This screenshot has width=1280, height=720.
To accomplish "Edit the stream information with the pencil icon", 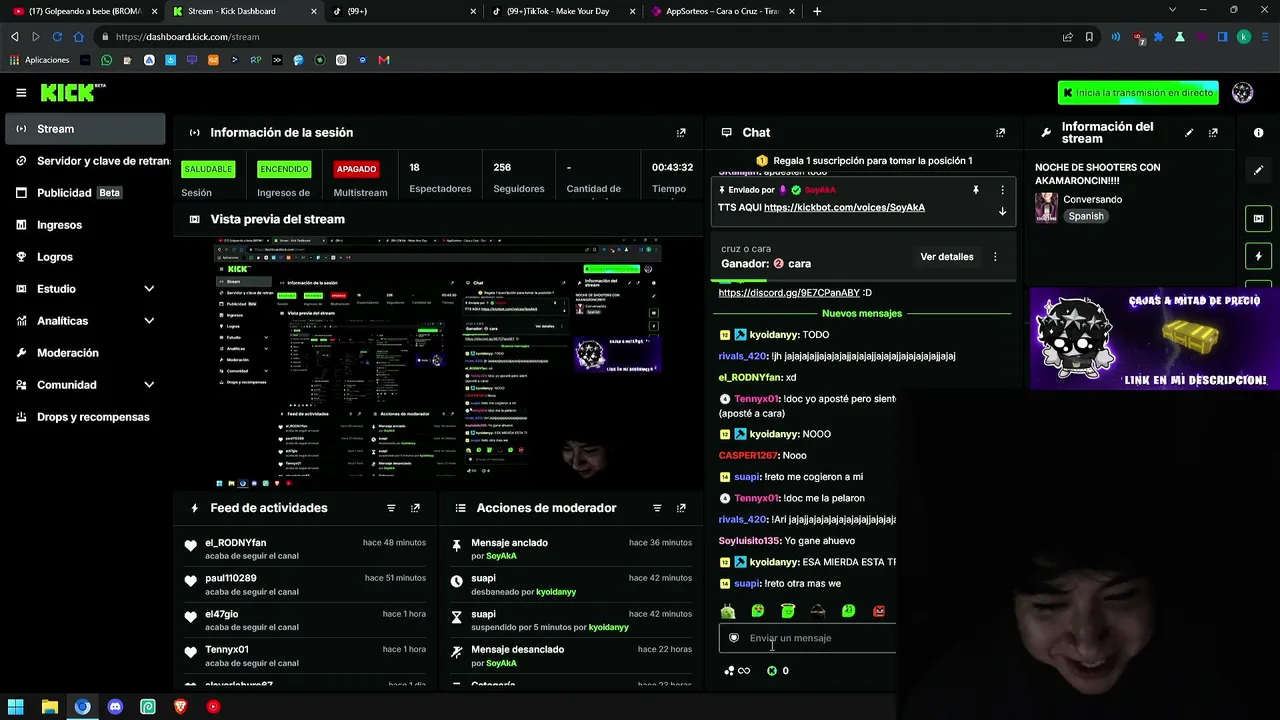I will pyautogui.click(x=1189, y=132).
